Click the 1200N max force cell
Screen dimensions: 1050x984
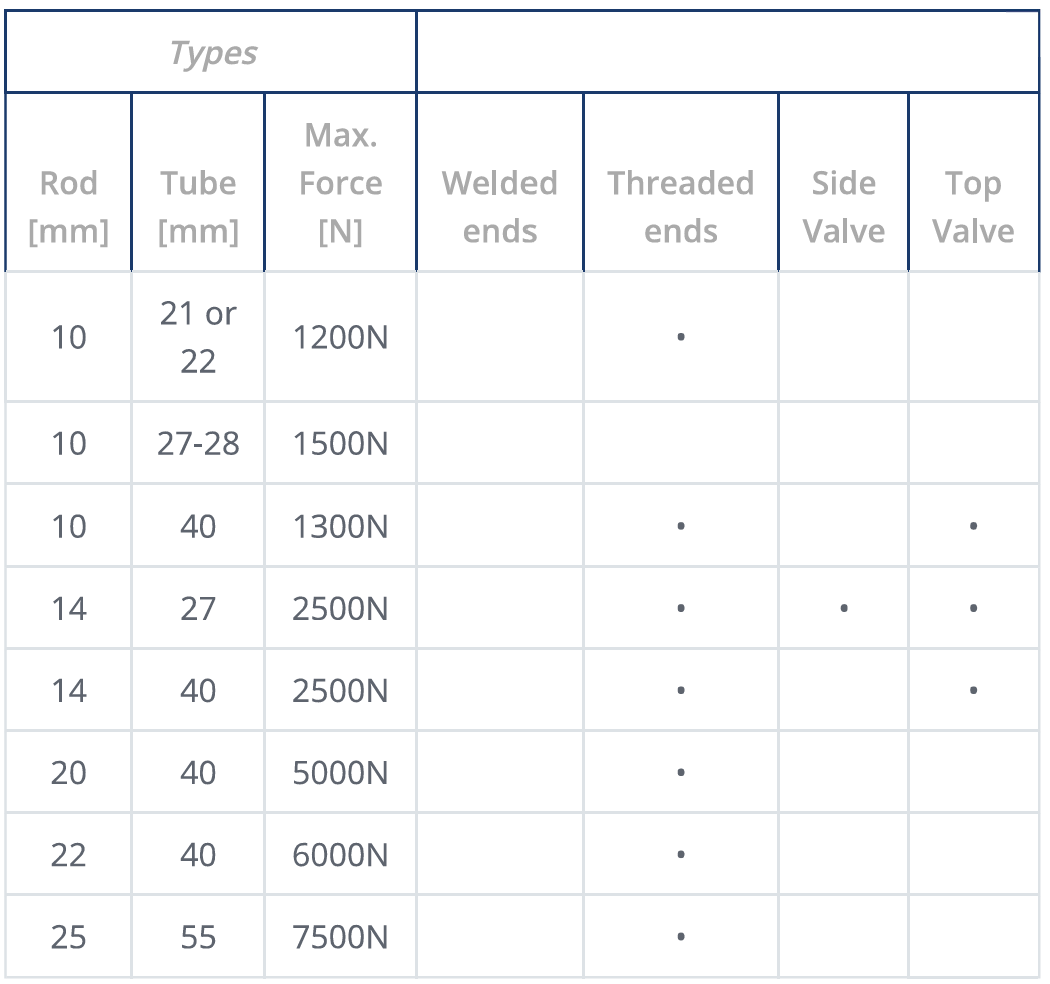(x=340, y=337)
